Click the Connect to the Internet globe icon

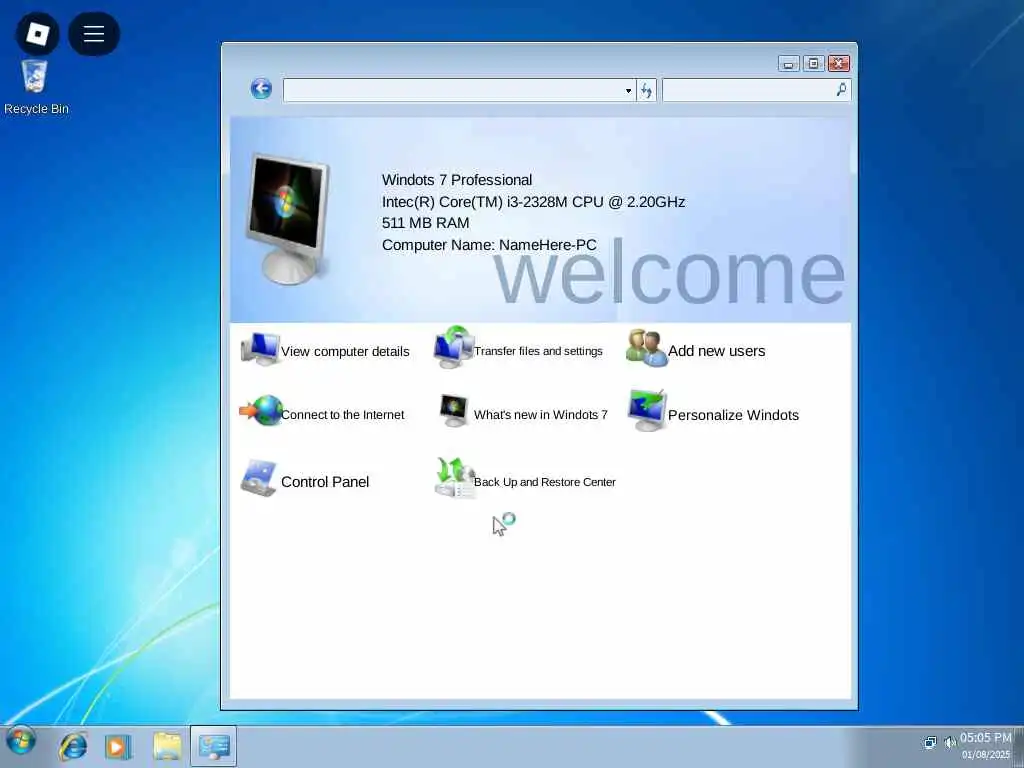(x=261, y=411)
